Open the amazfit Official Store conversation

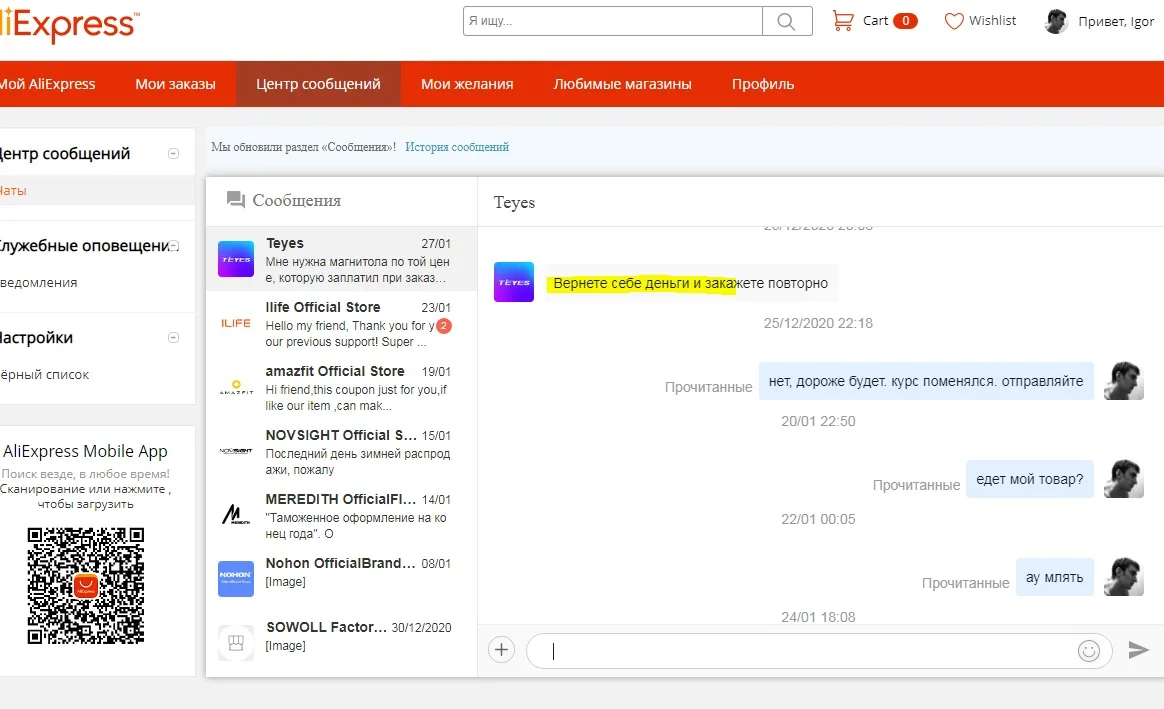point(341,387)
